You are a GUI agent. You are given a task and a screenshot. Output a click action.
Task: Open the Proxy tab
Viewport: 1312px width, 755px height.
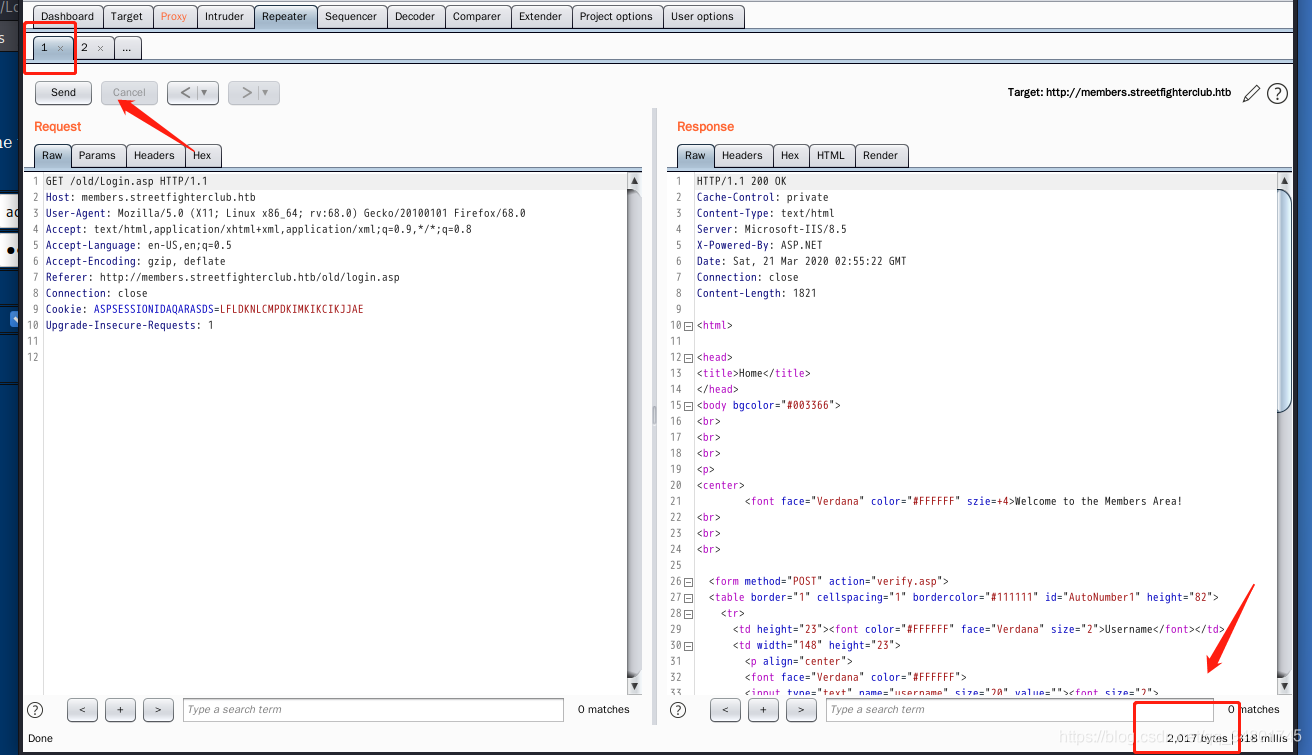[x=174, y=16]
